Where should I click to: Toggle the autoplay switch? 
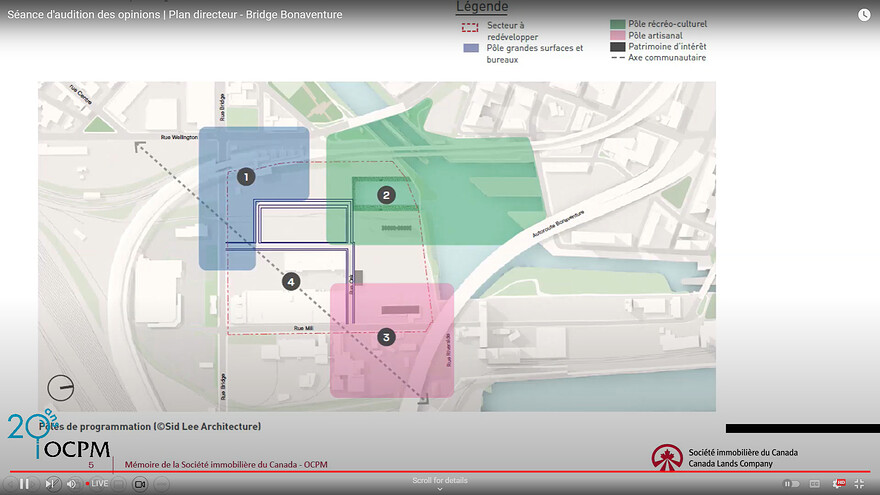tap(791, 484)
